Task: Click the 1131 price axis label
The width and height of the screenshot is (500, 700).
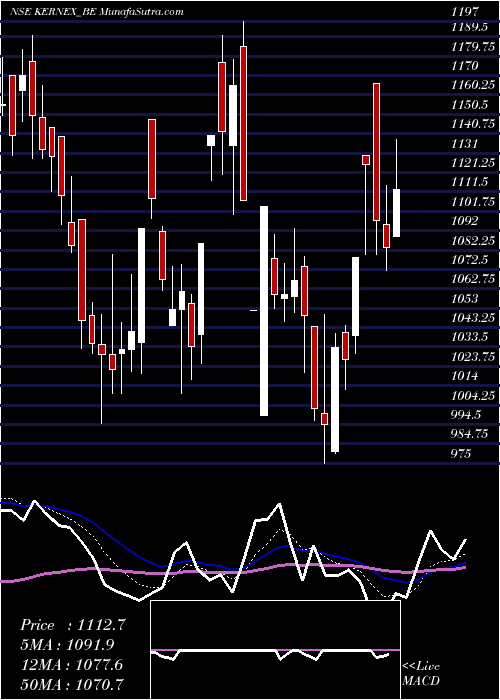Action: [x=464, y=144]
